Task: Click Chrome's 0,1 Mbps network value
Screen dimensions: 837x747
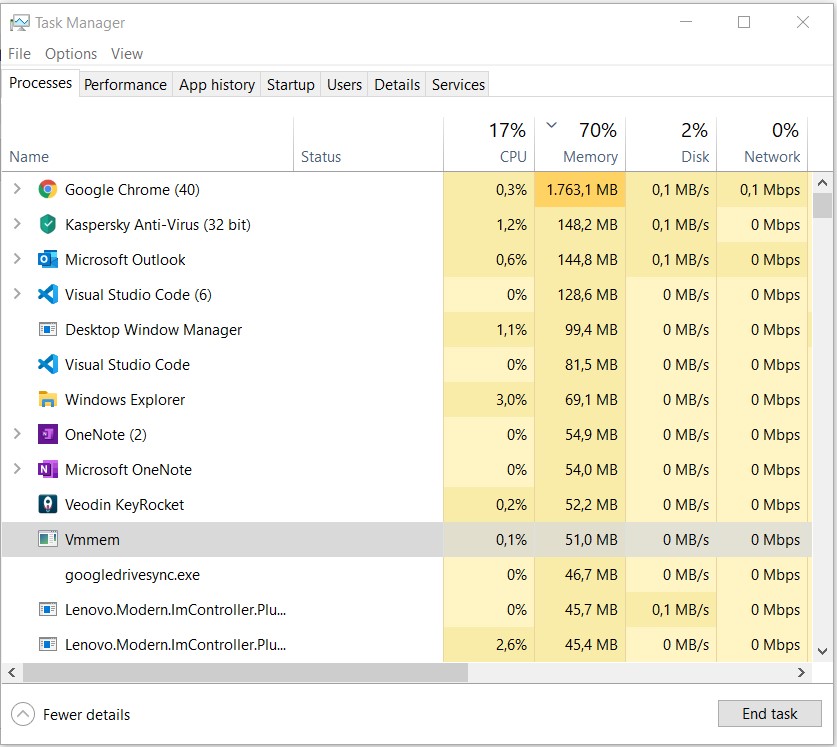Action: pos(770,190)
